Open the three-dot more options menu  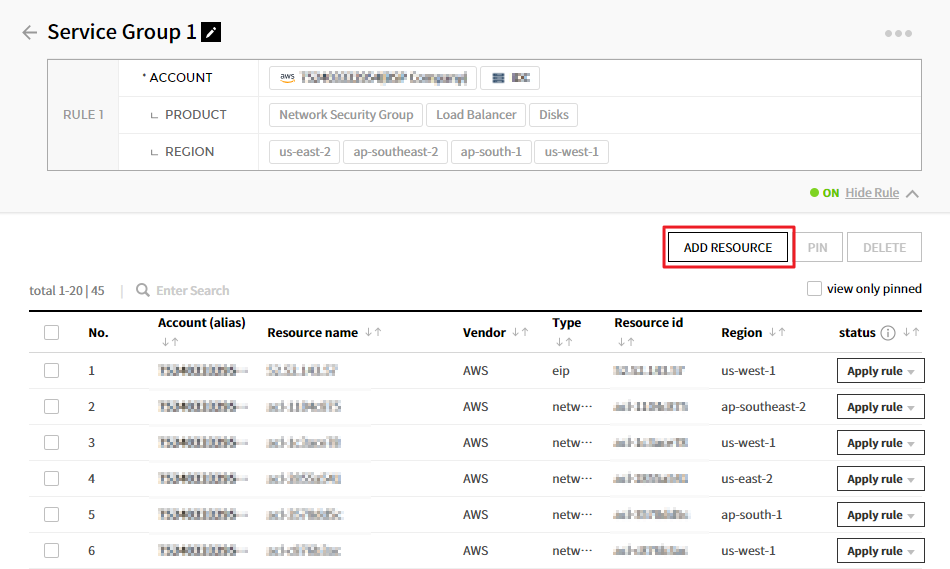point(898,33)
